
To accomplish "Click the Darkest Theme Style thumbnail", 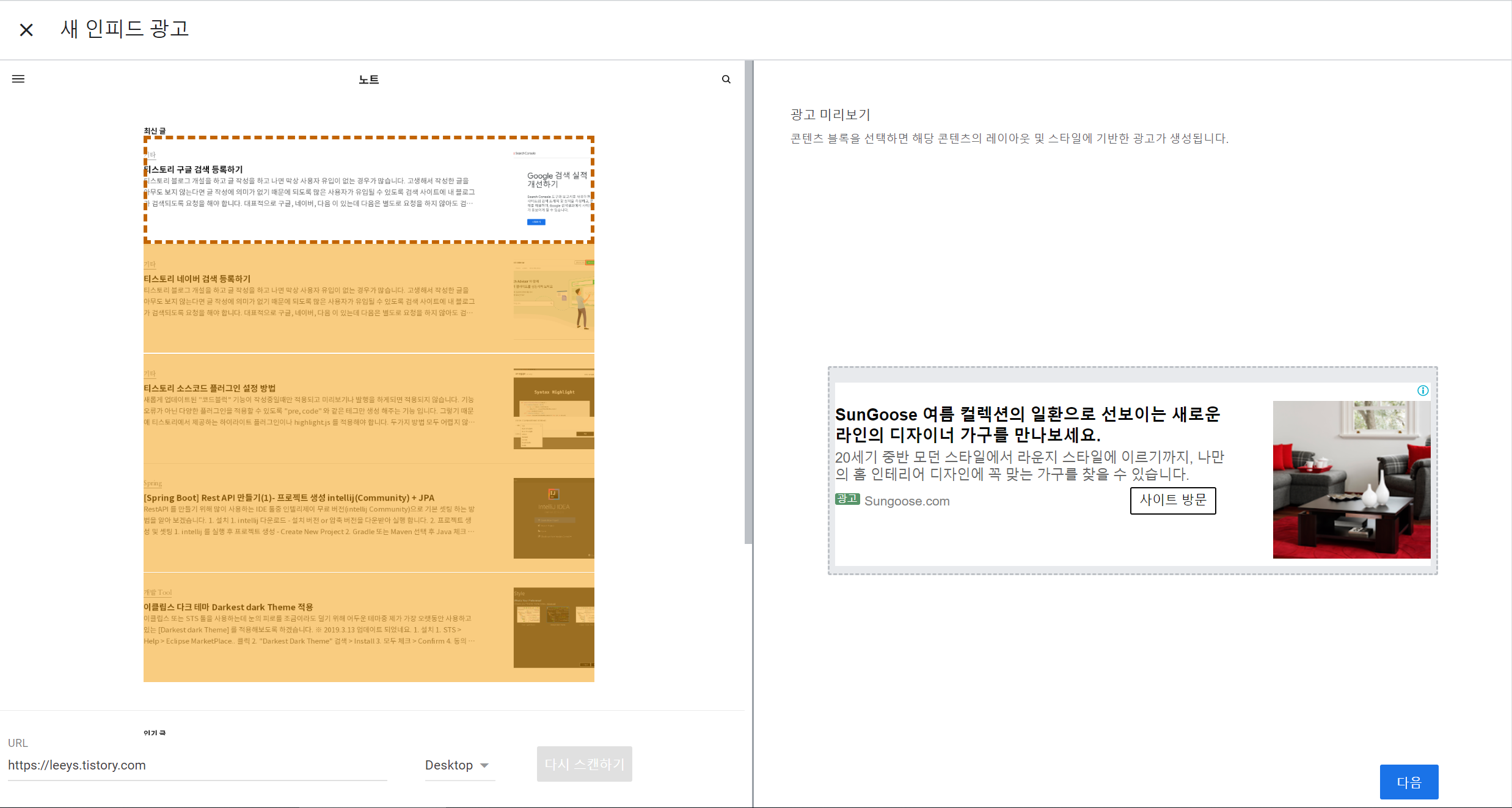I will [554, 628].
